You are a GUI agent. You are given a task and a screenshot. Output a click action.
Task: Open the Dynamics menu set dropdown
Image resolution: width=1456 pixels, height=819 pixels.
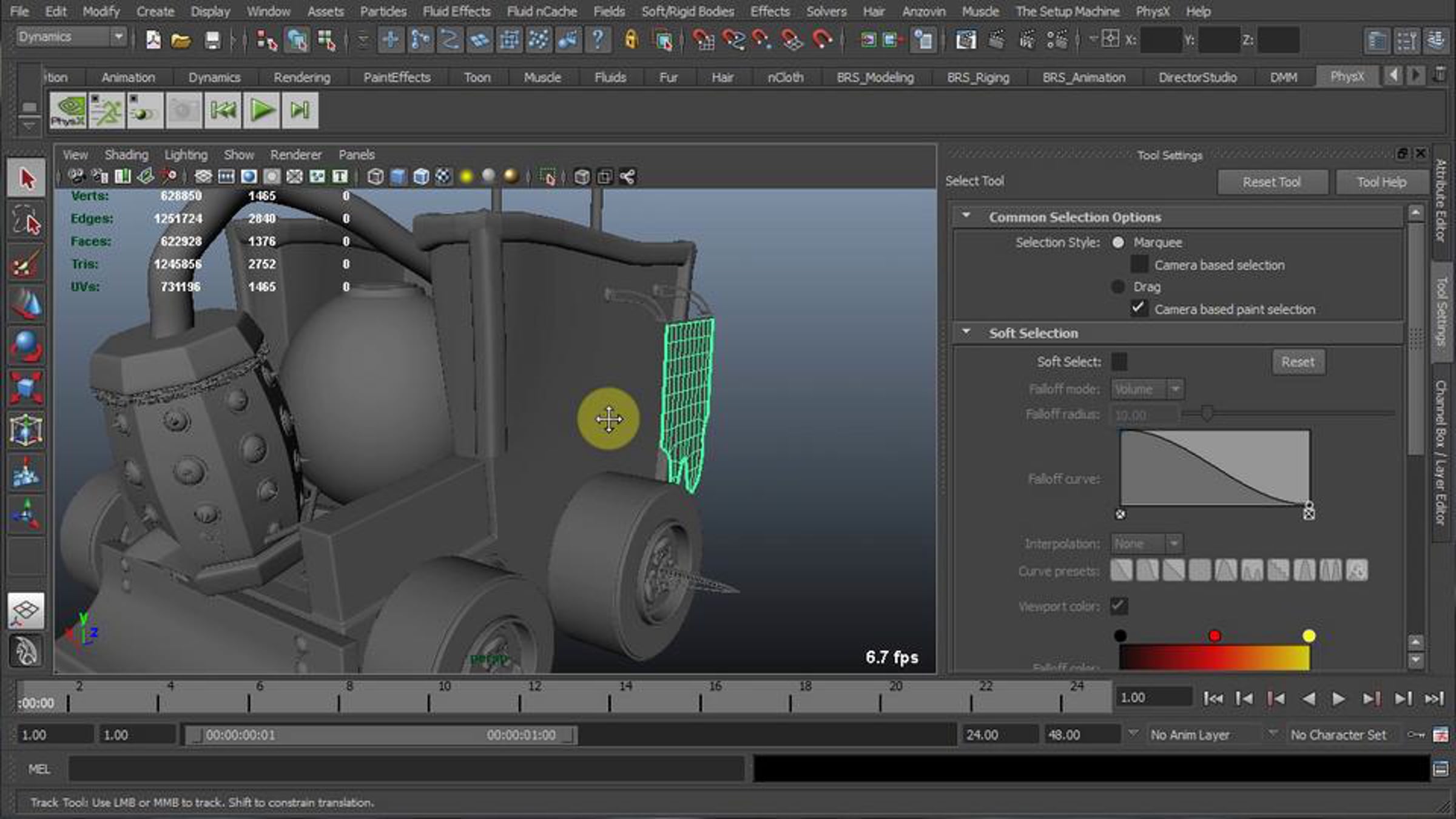(x=118, y=37)
